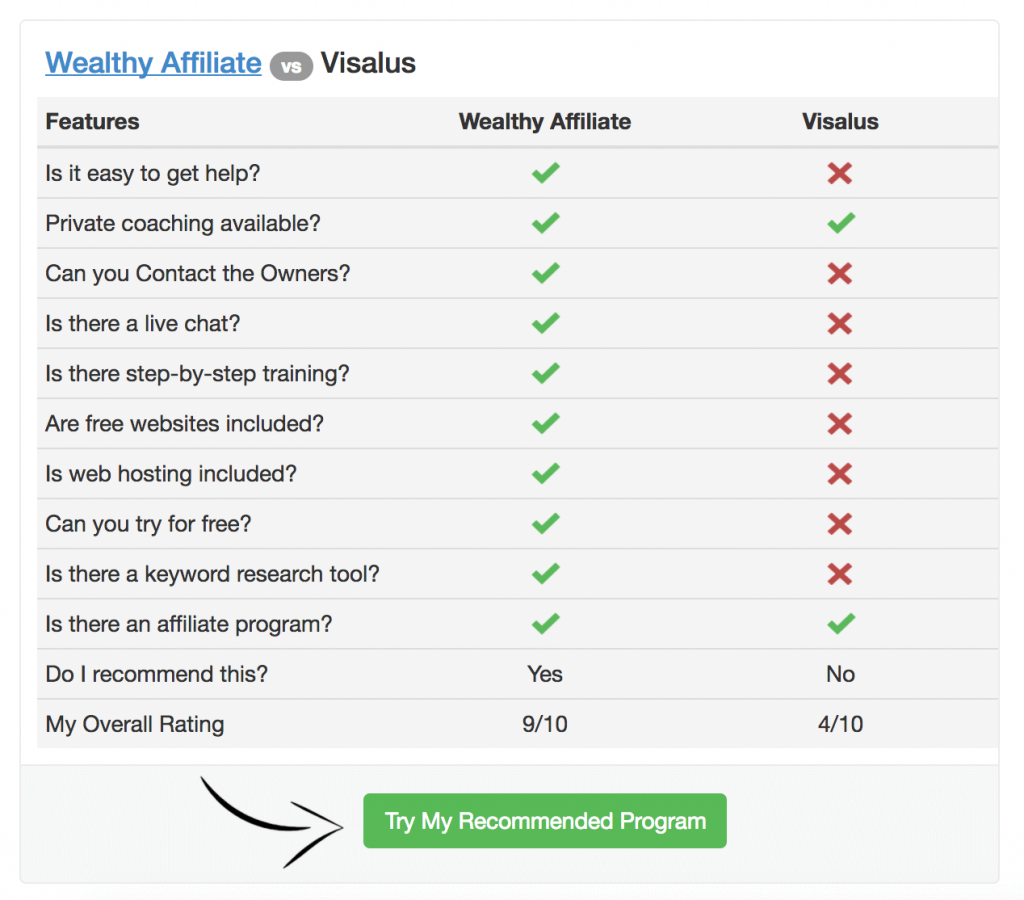Click the red X for 'Can you try for free?'
Screen dimensions: 1024x900
tap(840, 523)
